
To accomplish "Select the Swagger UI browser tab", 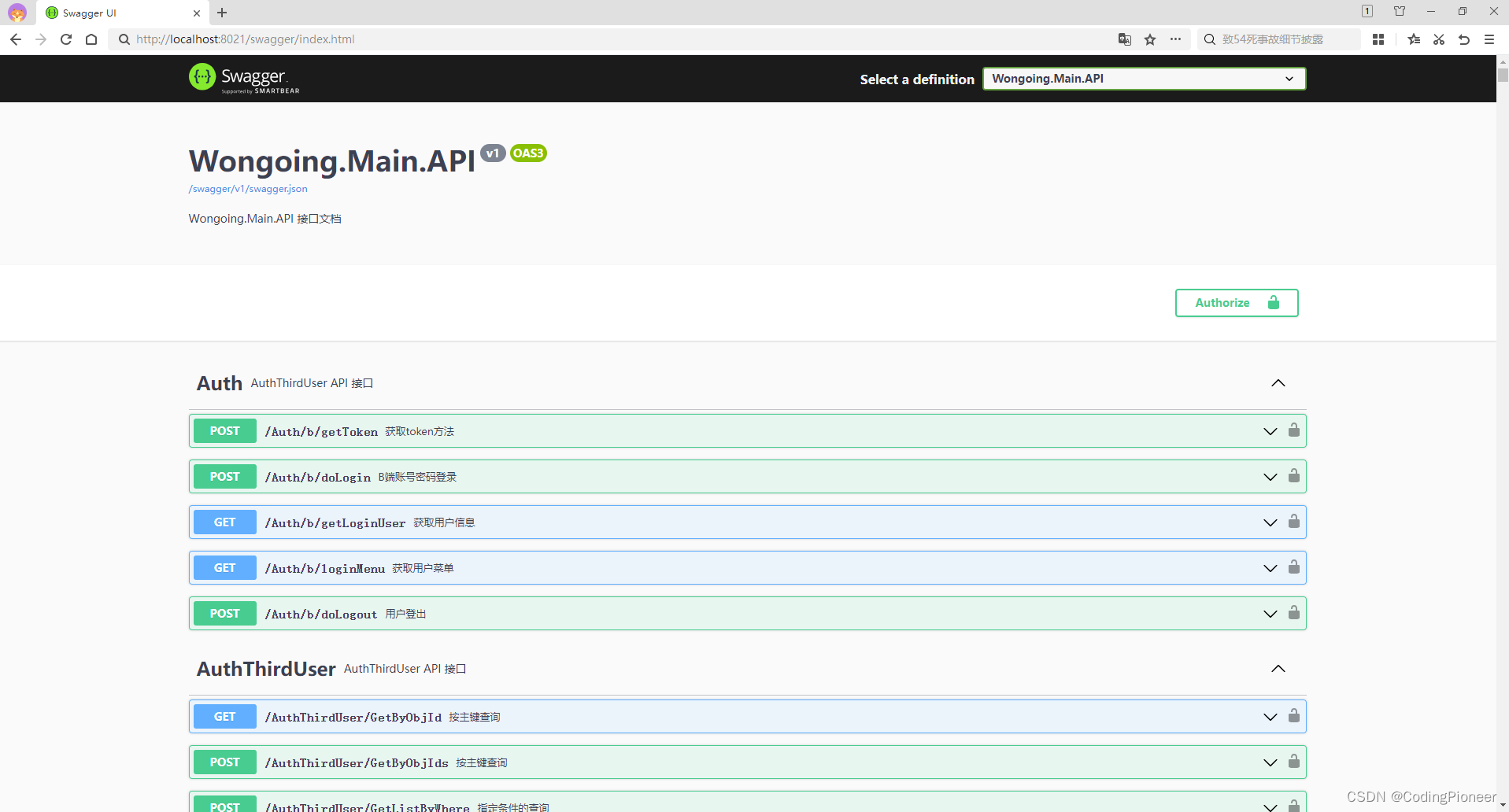I will (122, 13).
